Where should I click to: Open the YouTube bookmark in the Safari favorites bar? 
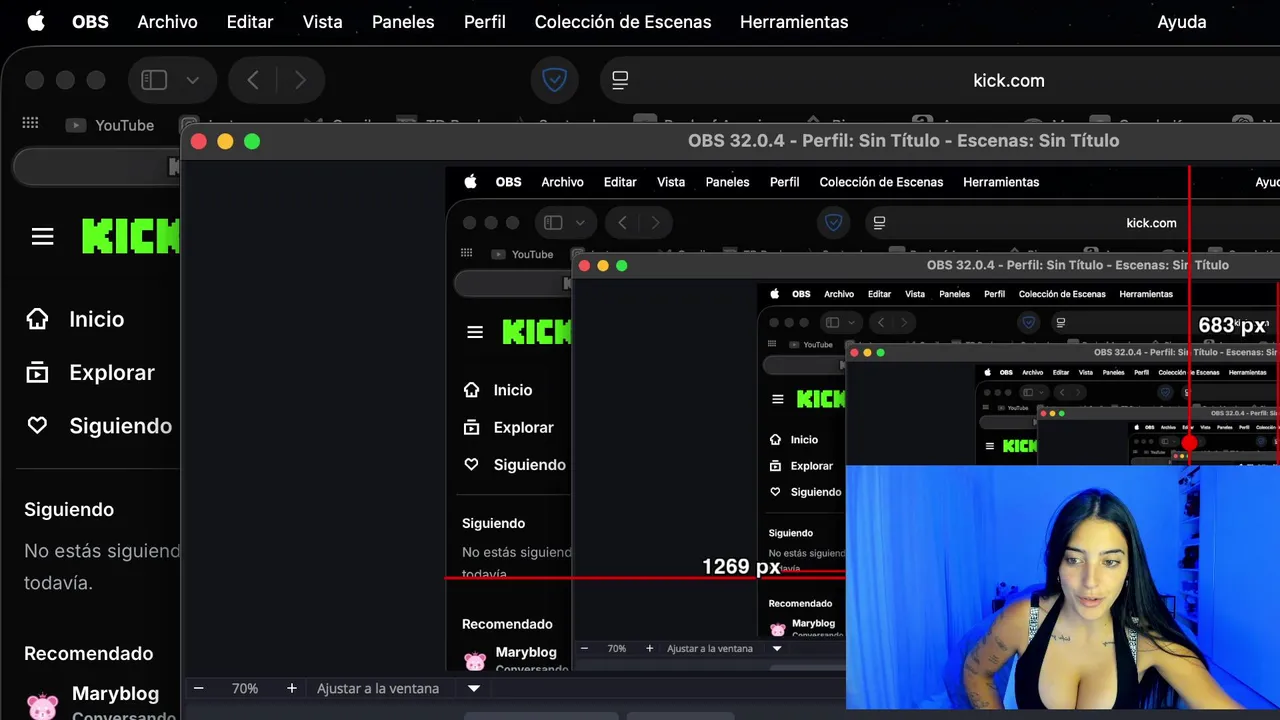pyautogui.click(x=110, y=125)
